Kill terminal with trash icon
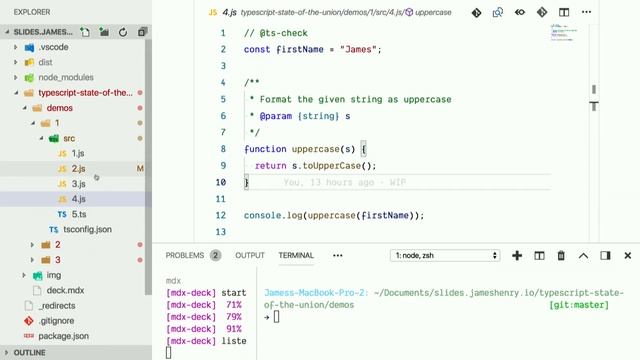The height and width of the screenshot is (360, 640). [x=561, y=256]
